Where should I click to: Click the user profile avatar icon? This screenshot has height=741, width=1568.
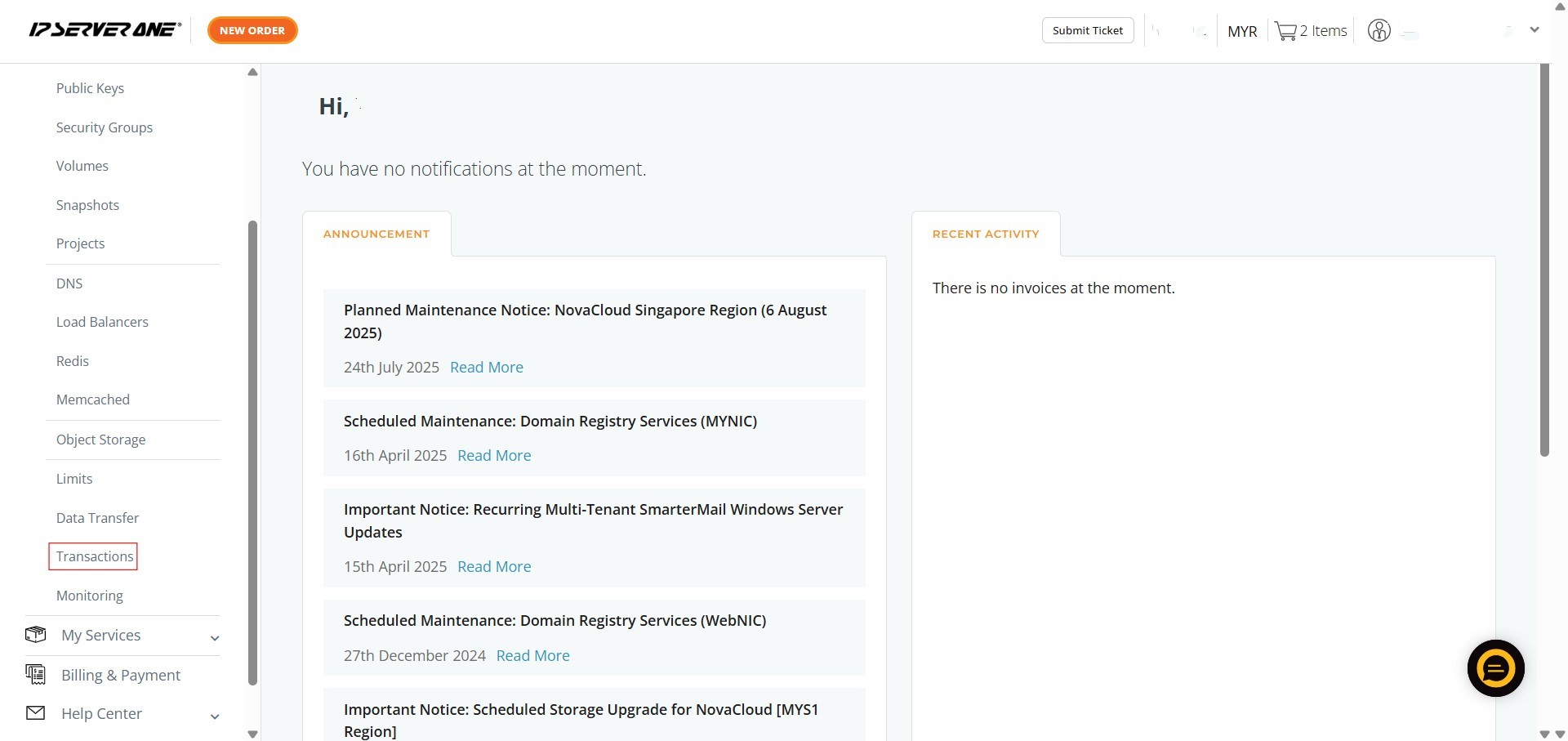coord(1379,31)
